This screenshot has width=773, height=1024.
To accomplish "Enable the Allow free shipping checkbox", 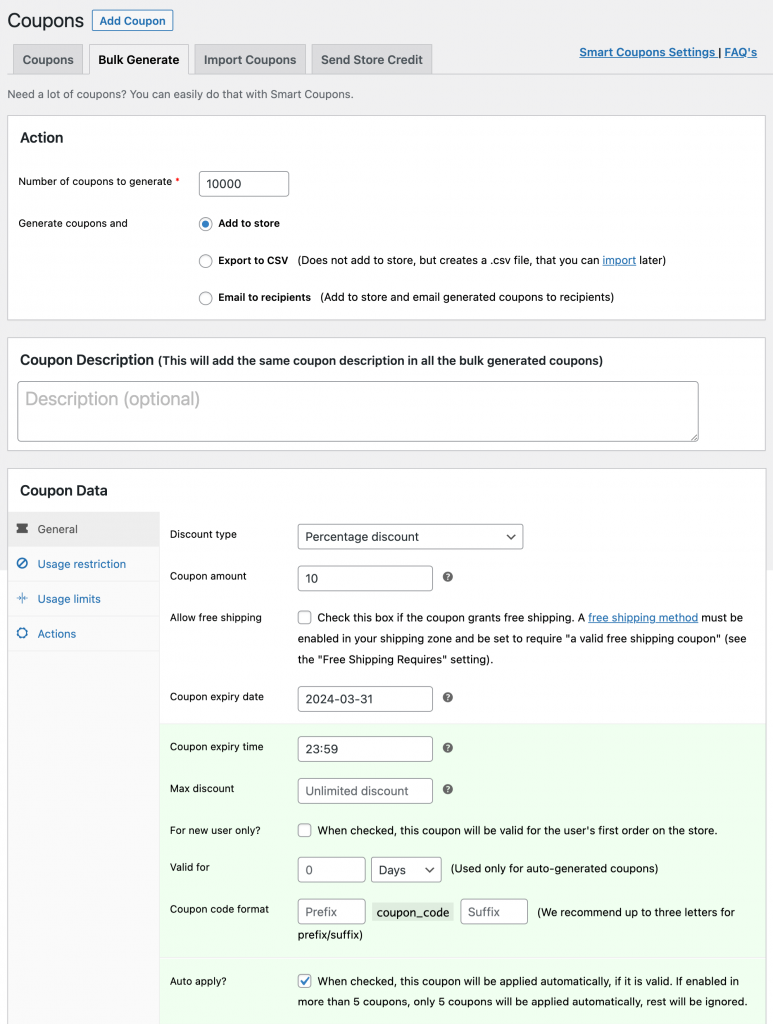I will tap(304, 617).
